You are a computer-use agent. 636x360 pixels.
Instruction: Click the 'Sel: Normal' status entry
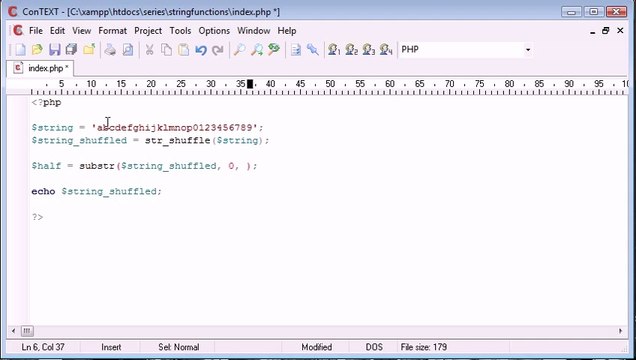click(178, 347)
